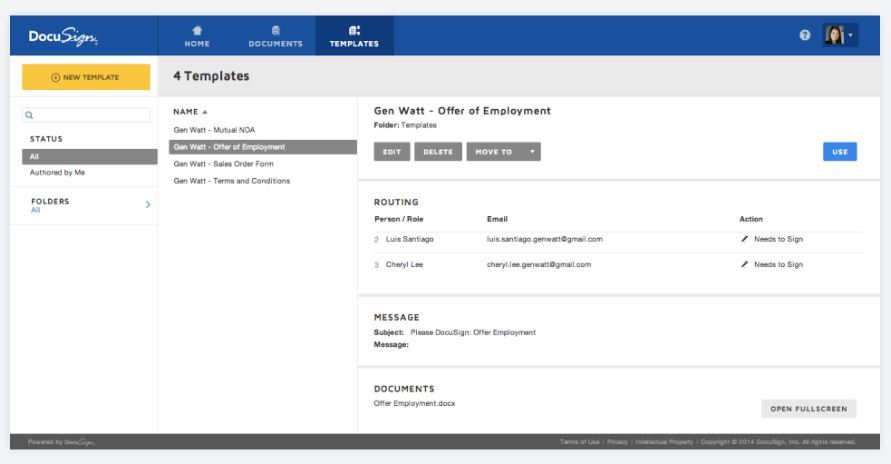Sort templates by Name column
The width and height of the screenshot is (891, 464).
[190, 112]
